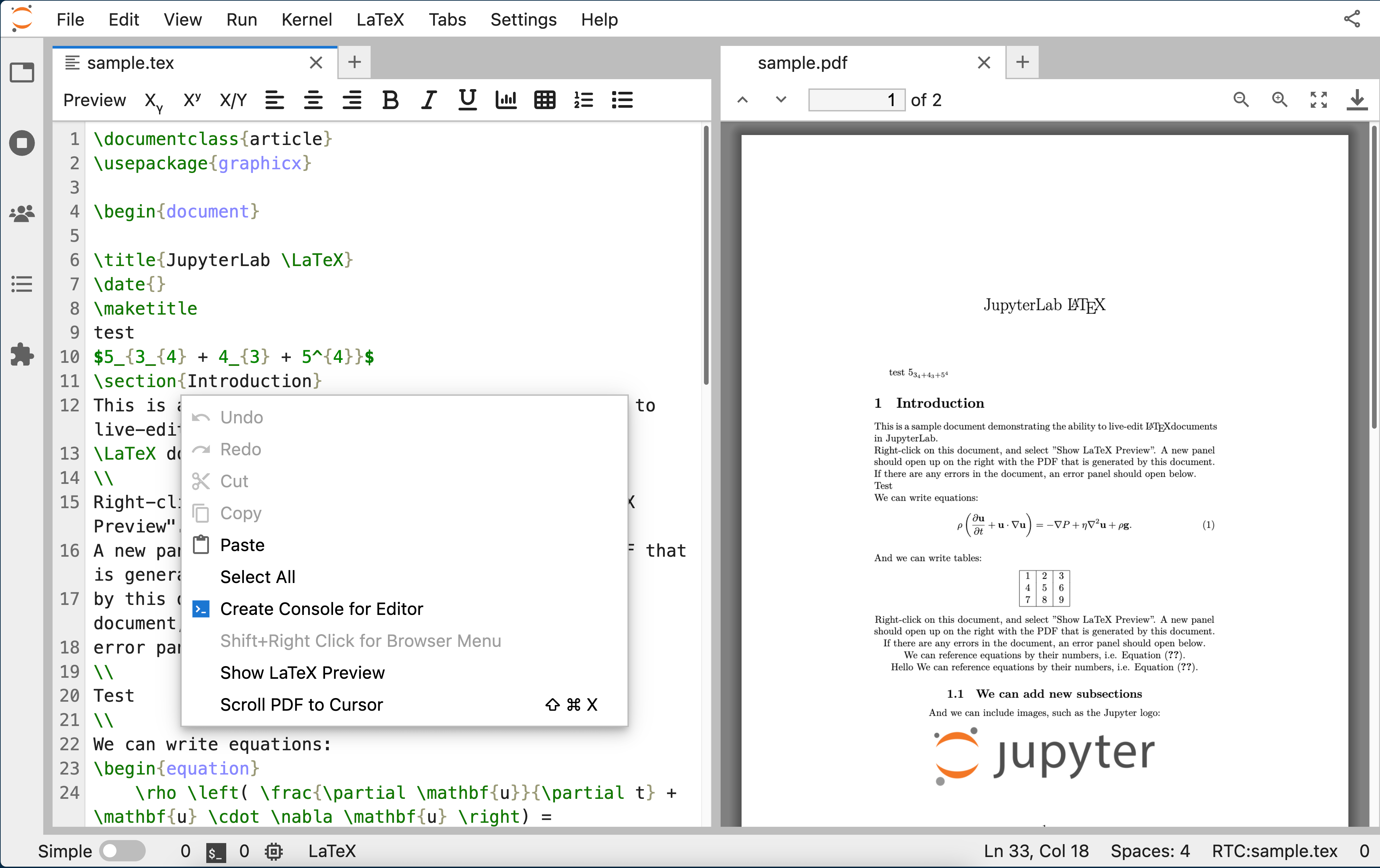The image size is (1380, 868).
Task: Click the PDF page number input field
Action: [856, 100]
